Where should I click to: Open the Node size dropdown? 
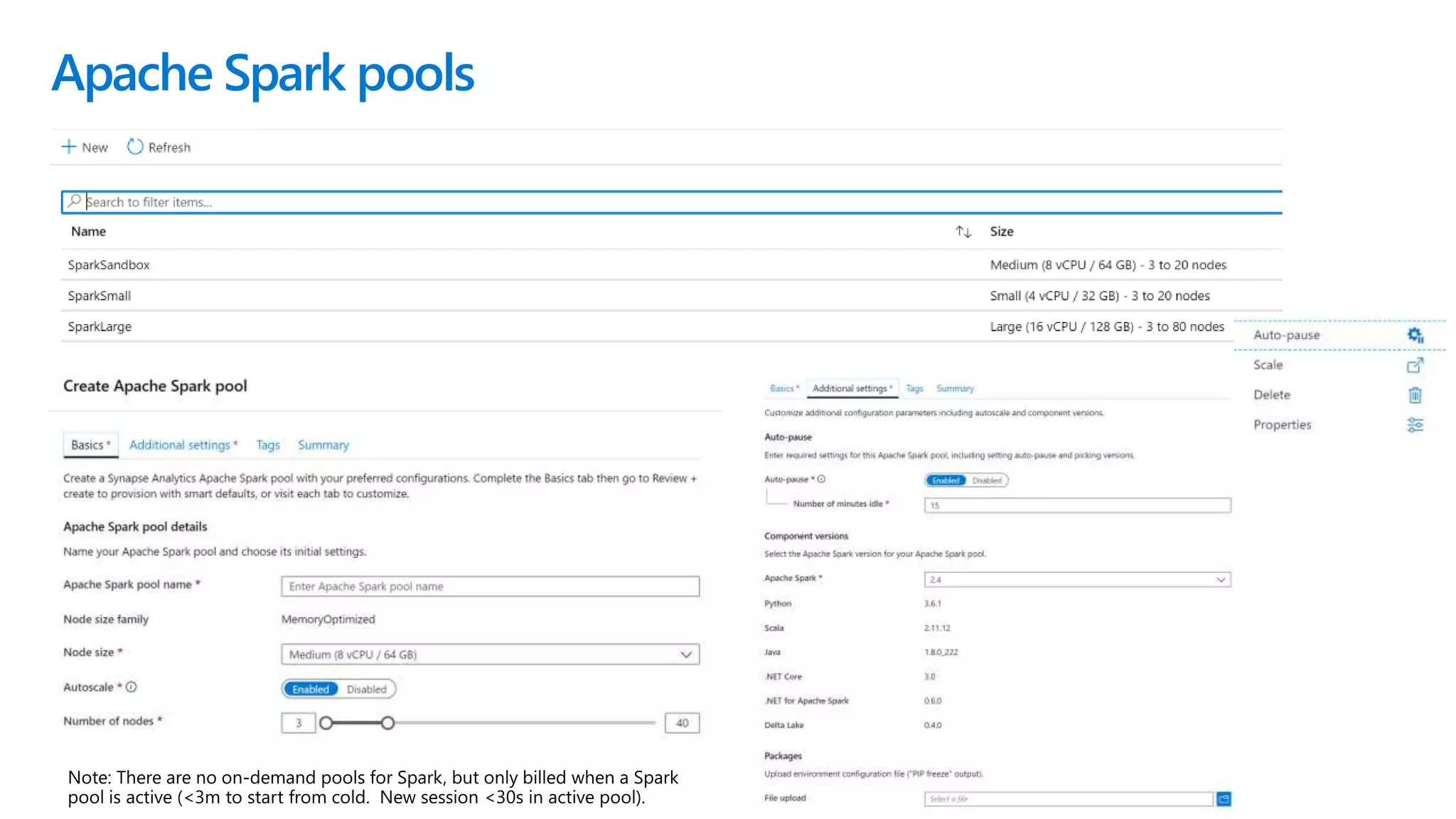pyautogui.click(x=490, y=654)
